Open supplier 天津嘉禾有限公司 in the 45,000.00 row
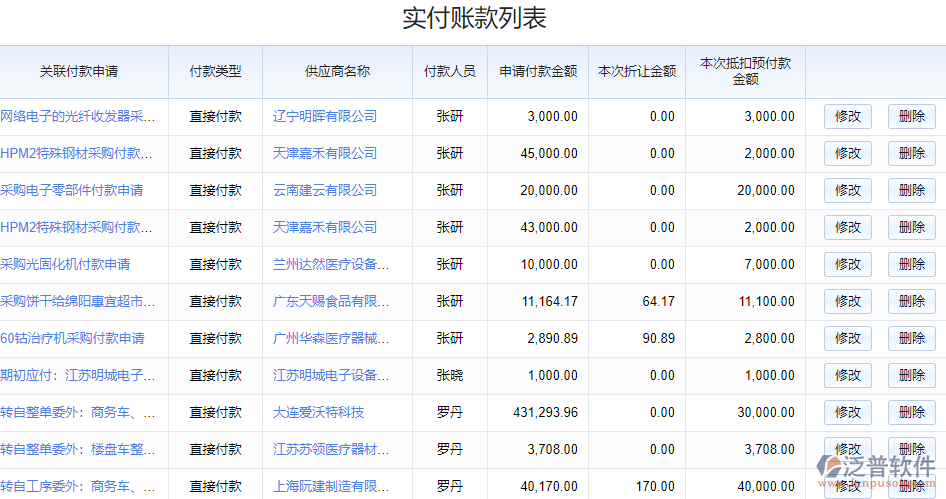The image size is (946, 499). tap(325, 153)
